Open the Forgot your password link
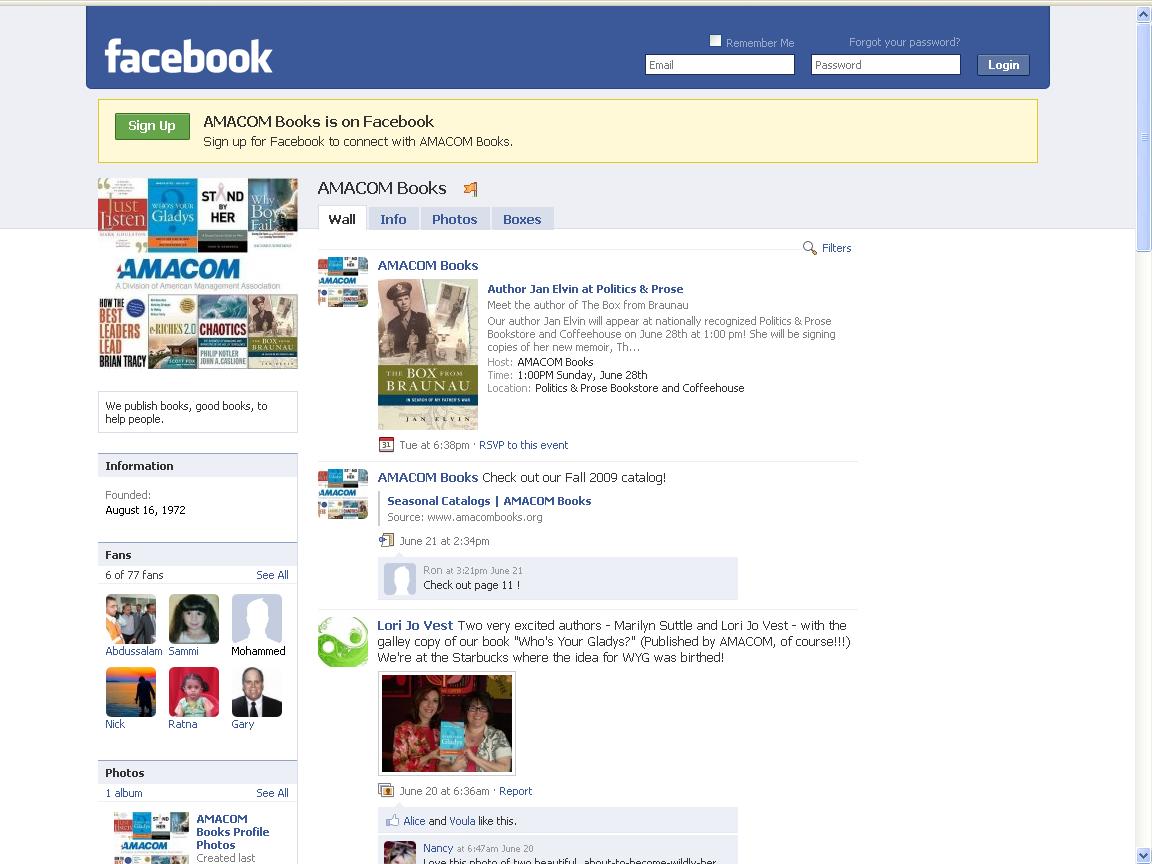The image size is (1152, 864). click(904, 42)
